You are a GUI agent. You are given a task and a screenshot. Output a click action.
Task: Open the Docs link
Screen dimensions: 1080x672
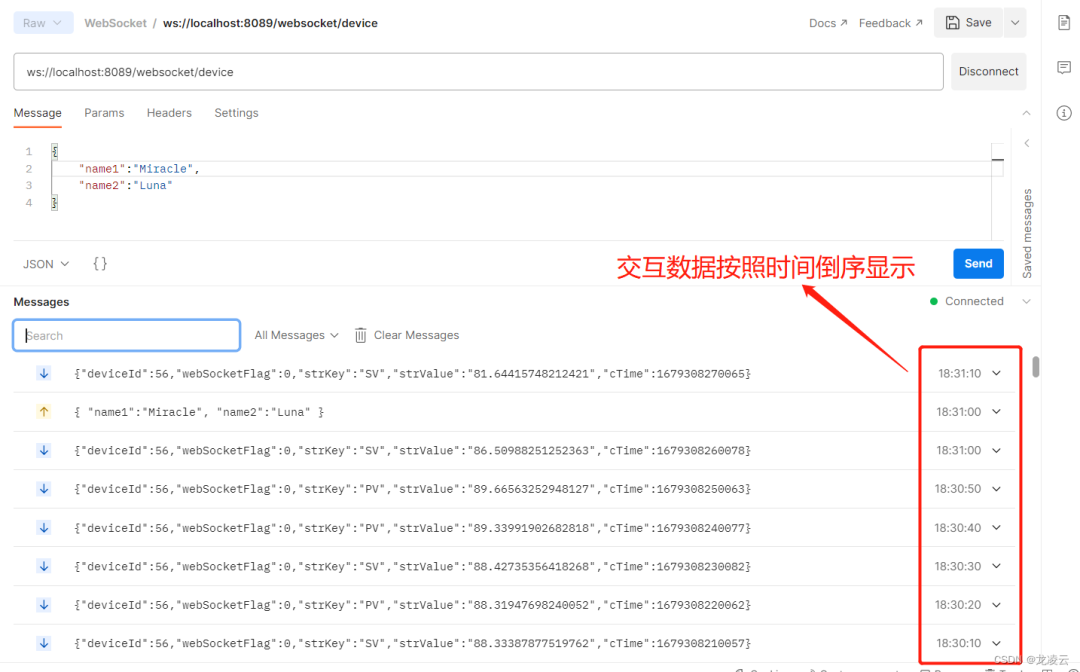828,23
